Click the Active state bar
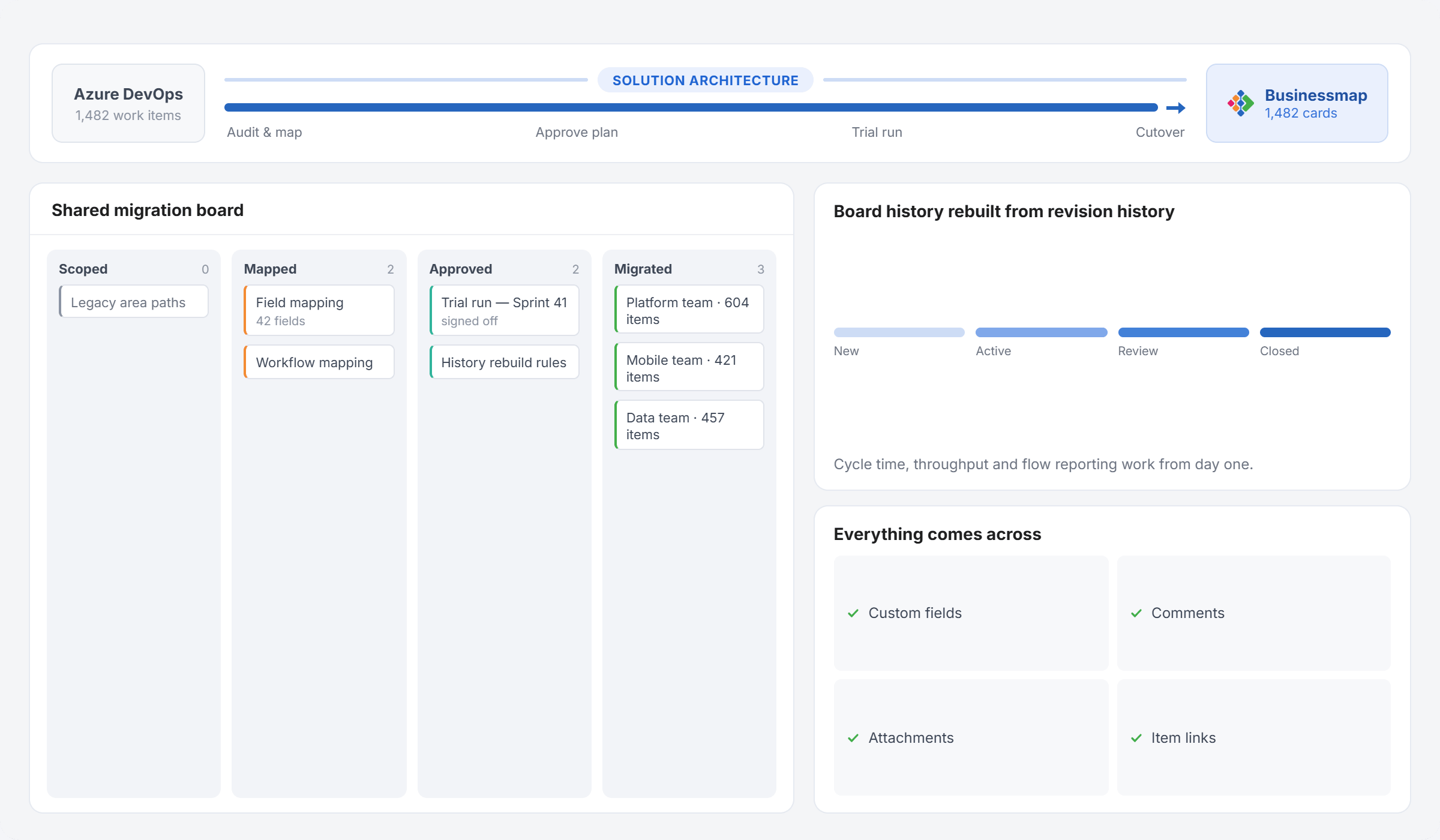Image resolution: width=1440 pixels, height=840 pixels. point(1042,332)
